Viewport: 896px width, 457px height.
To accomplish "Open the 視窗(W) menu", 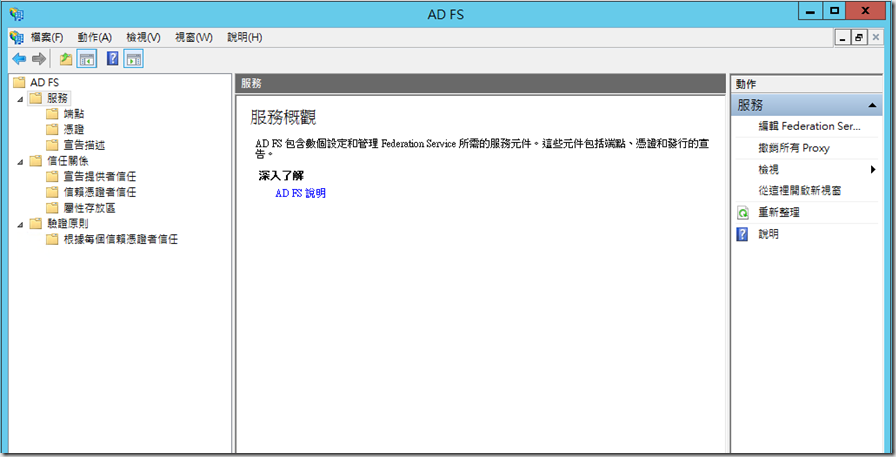I will click(193, 37).
